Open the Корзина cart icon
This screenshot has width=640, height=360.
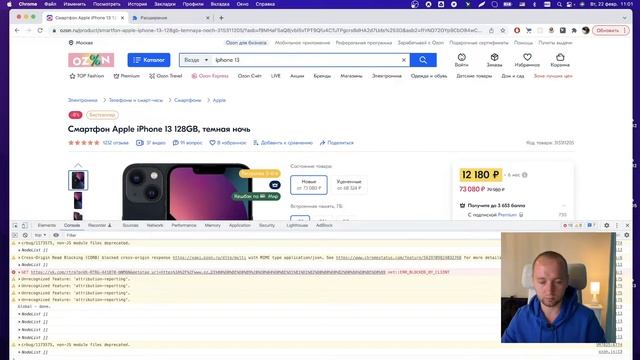point(560,60)
